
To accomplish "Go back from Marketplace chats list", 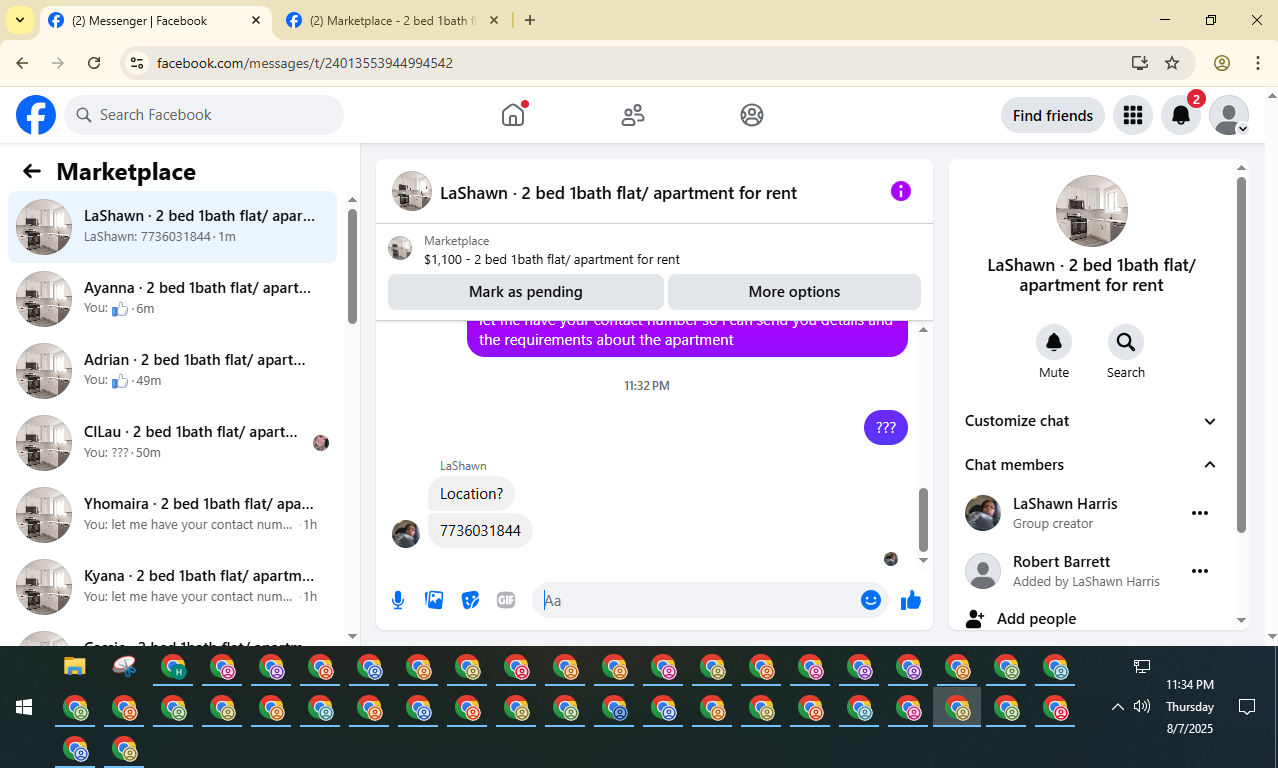I will pyautogui.click(x=32, y=171).
